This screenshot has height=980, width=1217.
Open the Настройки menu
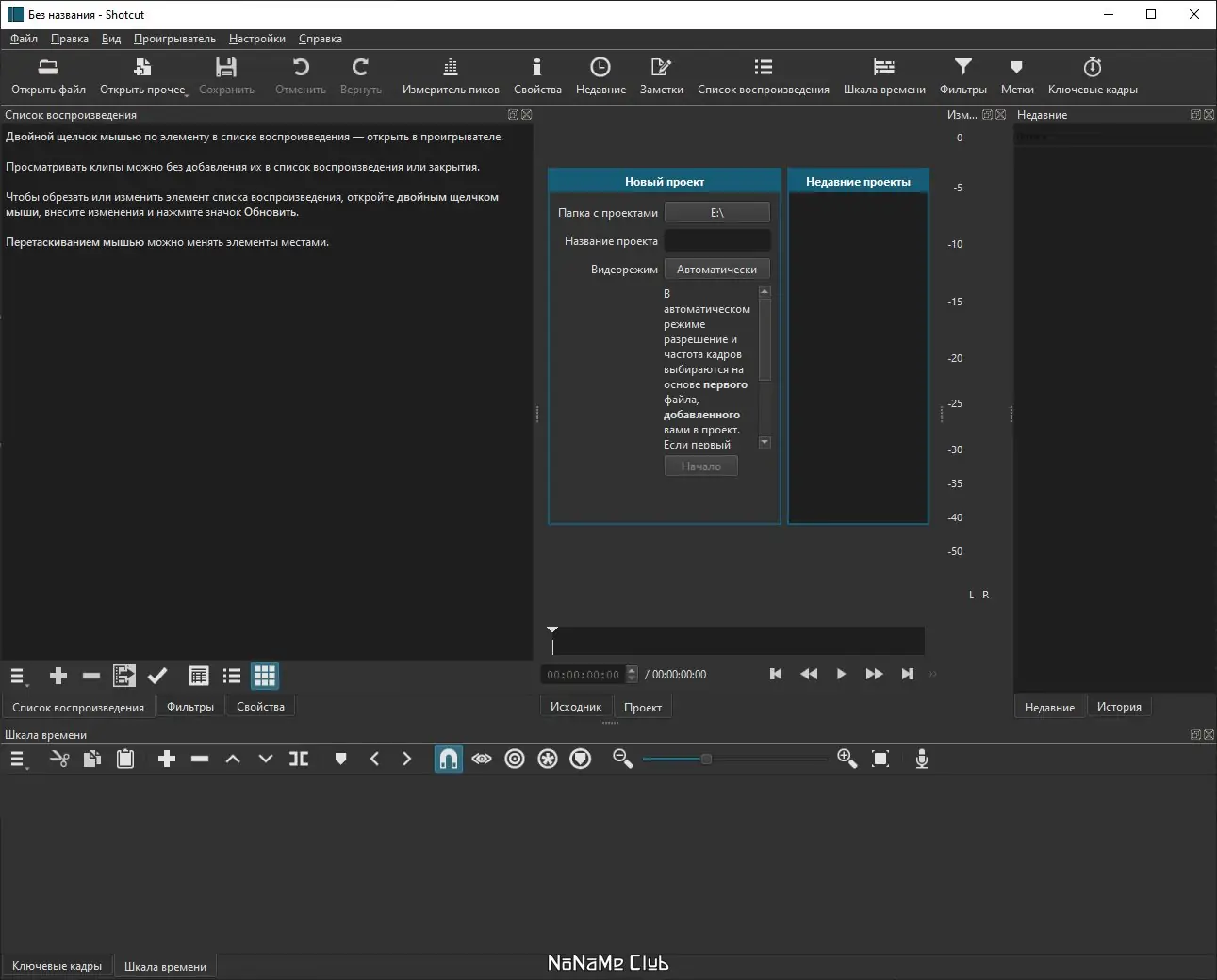[257, 39]
